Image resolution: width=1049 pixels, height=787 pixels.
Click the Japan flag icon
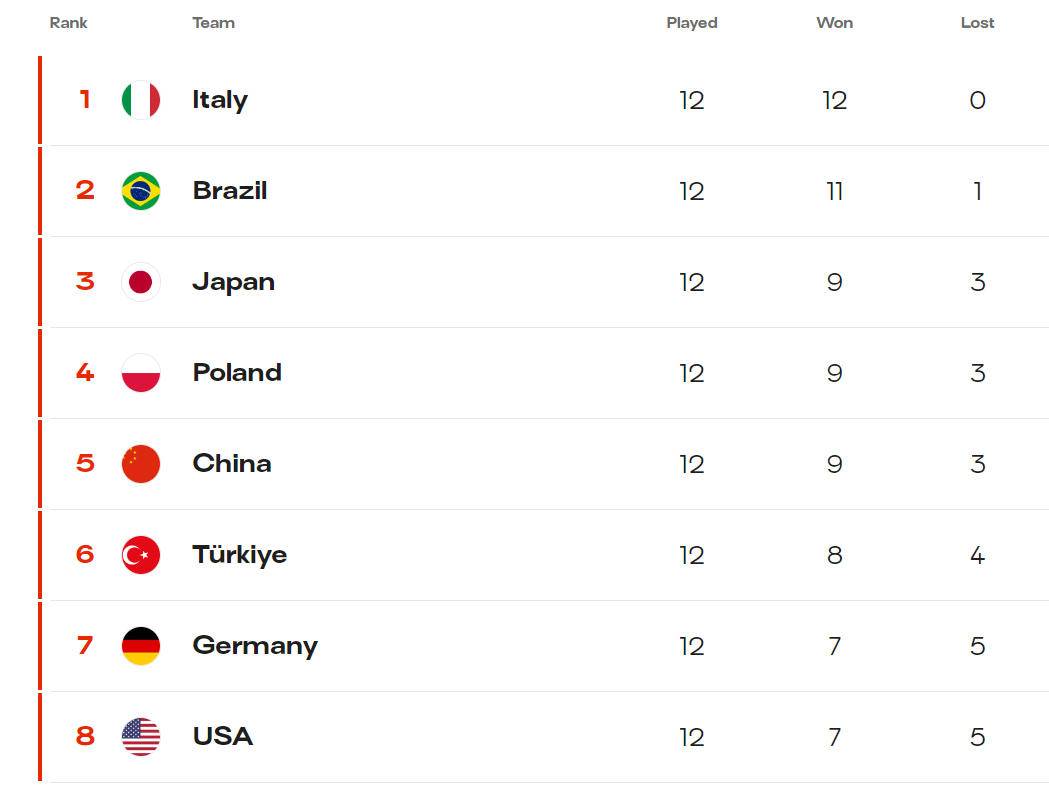140,282
